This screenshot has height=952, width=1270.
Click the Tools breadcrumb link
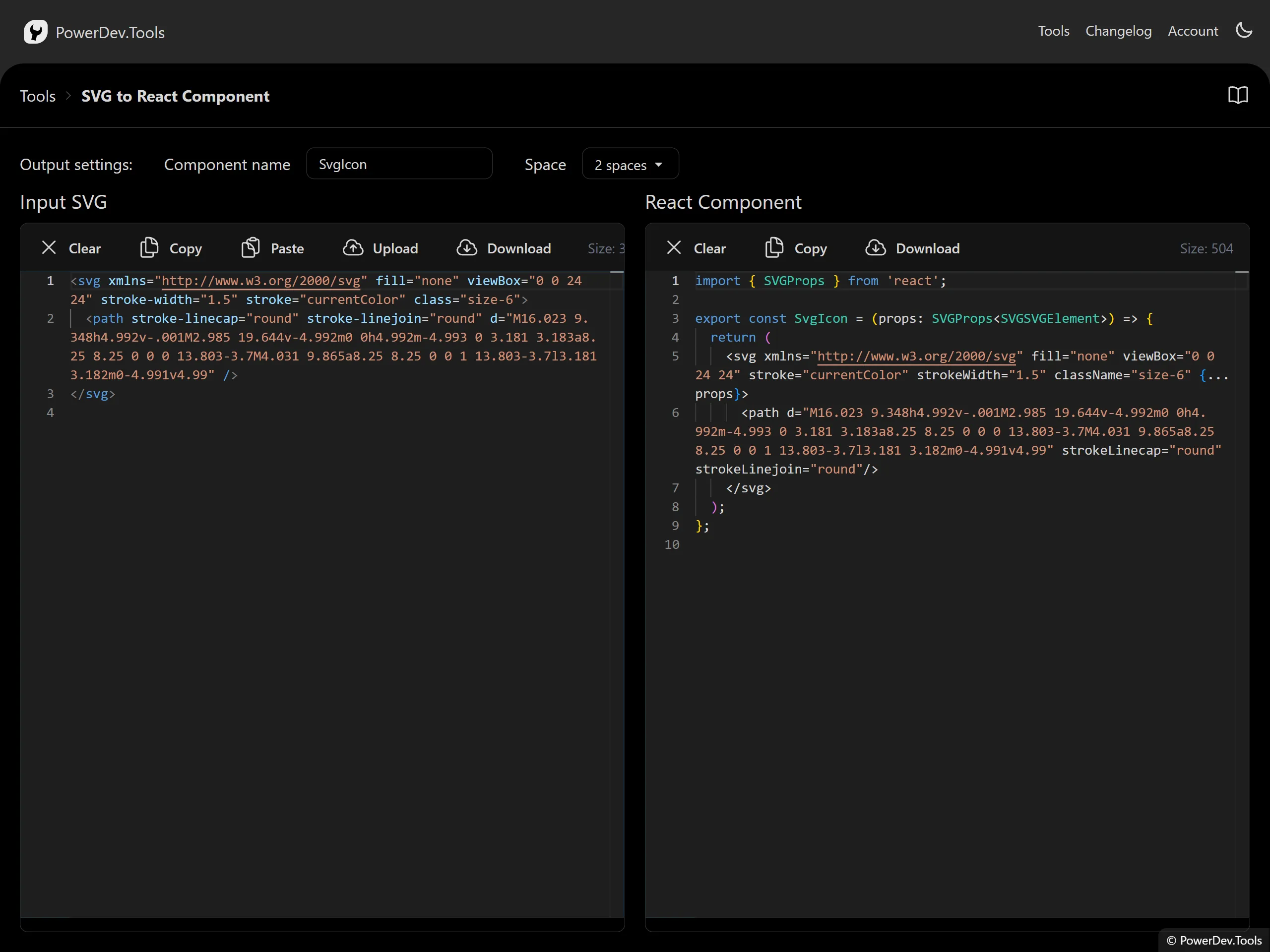click(38, 96)
